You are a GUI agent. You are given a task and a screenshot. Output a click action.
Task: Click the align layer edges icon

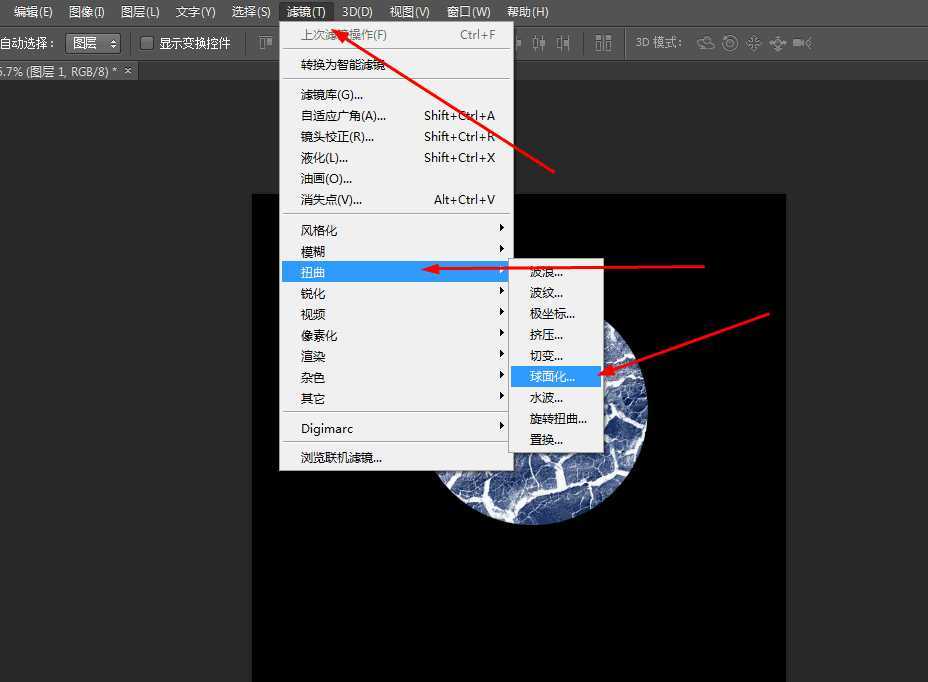603,43
